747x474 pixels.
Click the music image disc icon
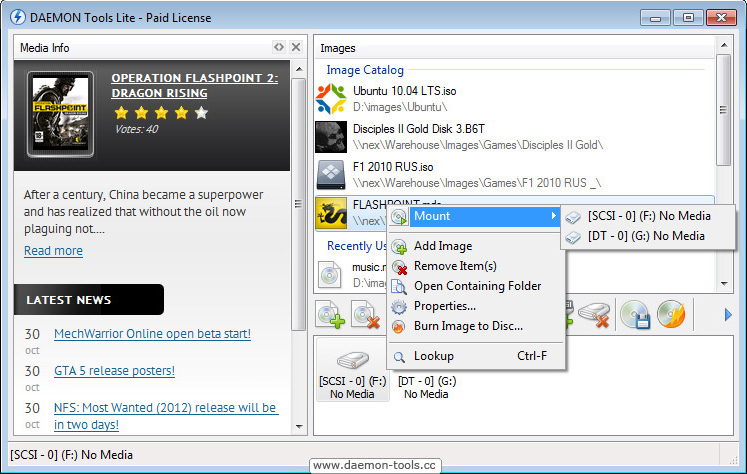click(x=330, y=275)
